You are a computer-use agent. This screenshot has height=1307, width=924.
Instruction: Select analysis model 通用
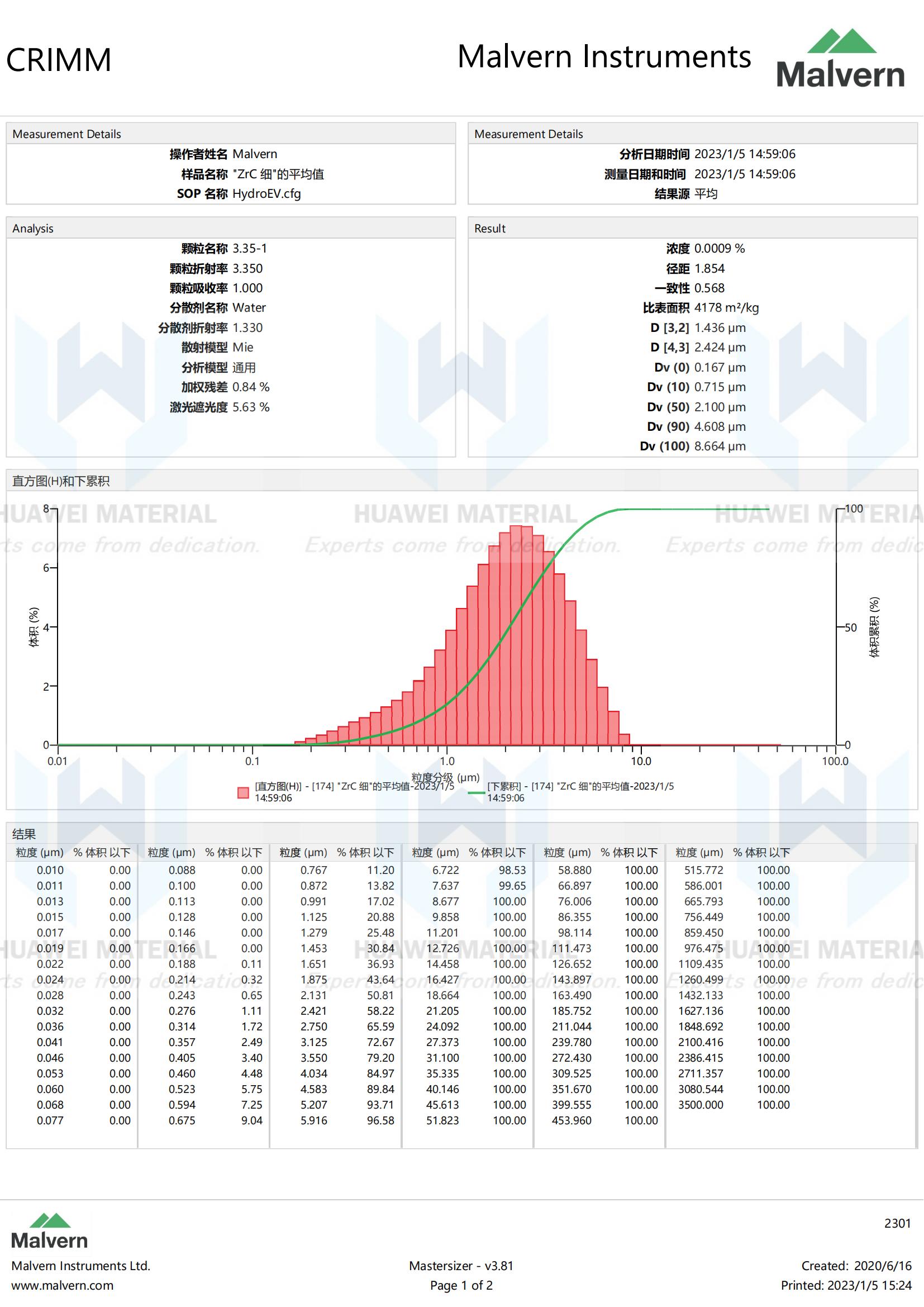pyautogui.click(x=244, y=367)
